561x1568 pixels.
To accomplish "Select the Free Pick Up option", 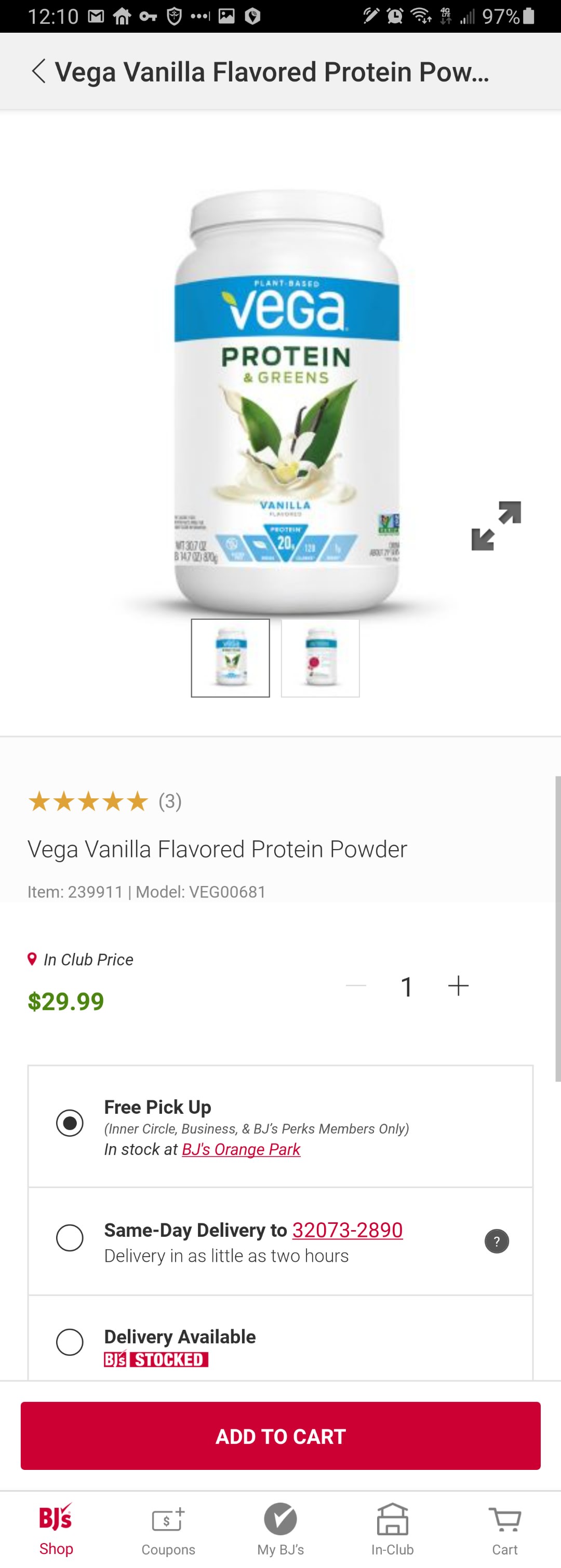I will (x=70, y=1123).
